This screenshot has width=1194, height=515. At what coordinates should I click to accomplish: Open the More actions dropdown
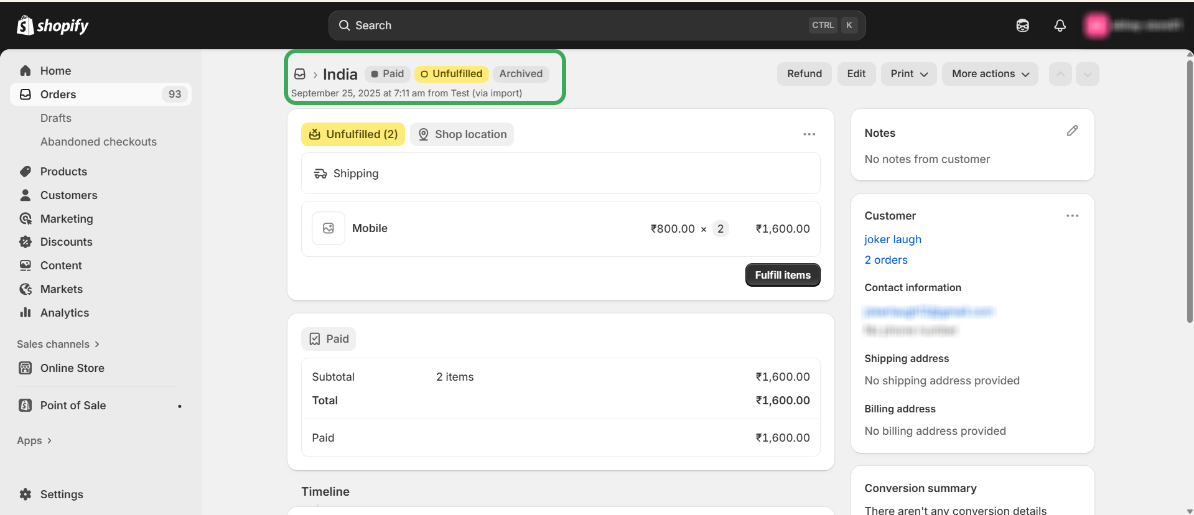tap(990, 74)
